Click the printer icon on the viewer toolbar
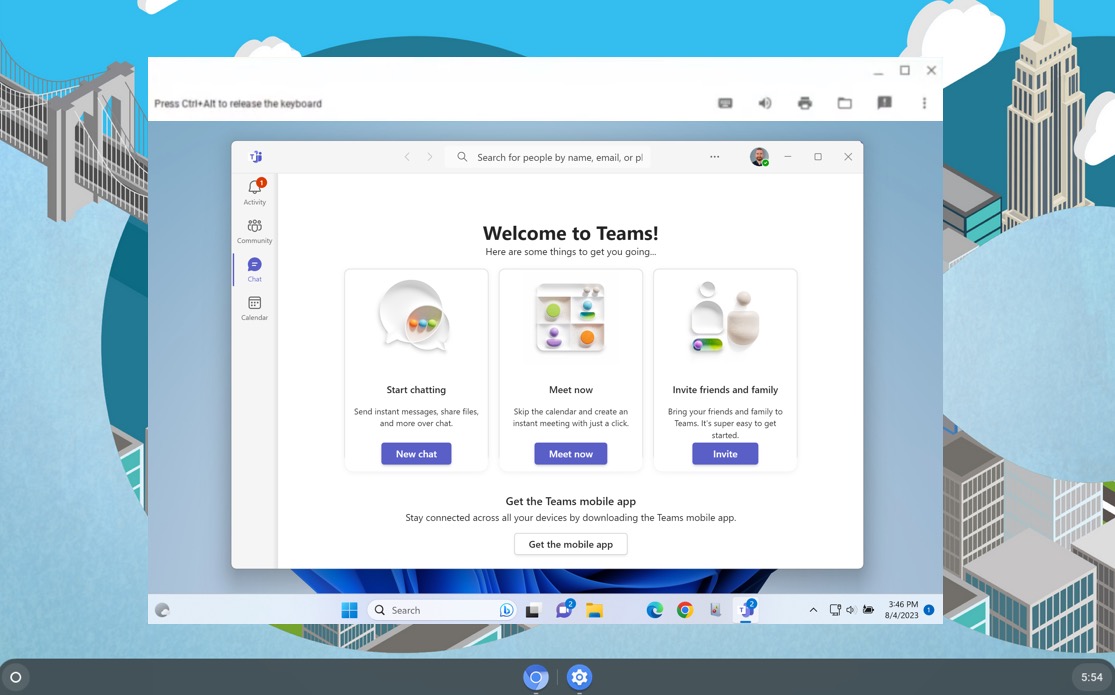1115x695 pixels. [804, 102]
